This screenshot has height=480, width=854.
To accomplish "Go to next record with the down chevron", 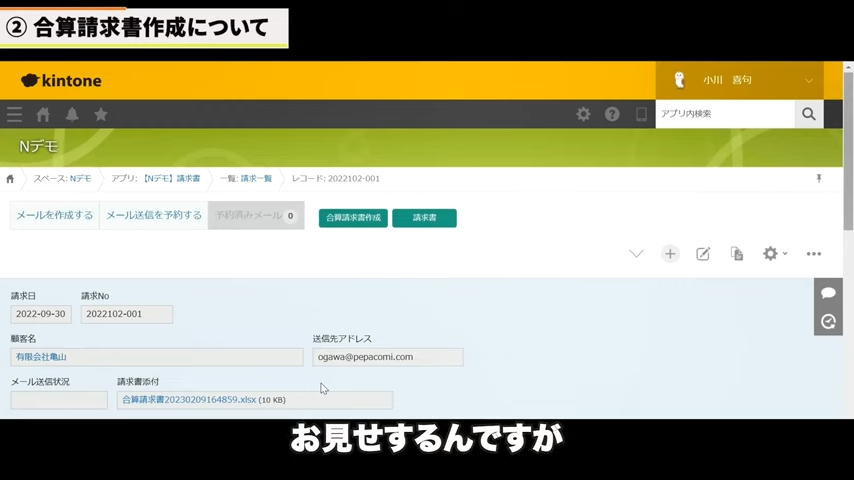I will [636, 254].
